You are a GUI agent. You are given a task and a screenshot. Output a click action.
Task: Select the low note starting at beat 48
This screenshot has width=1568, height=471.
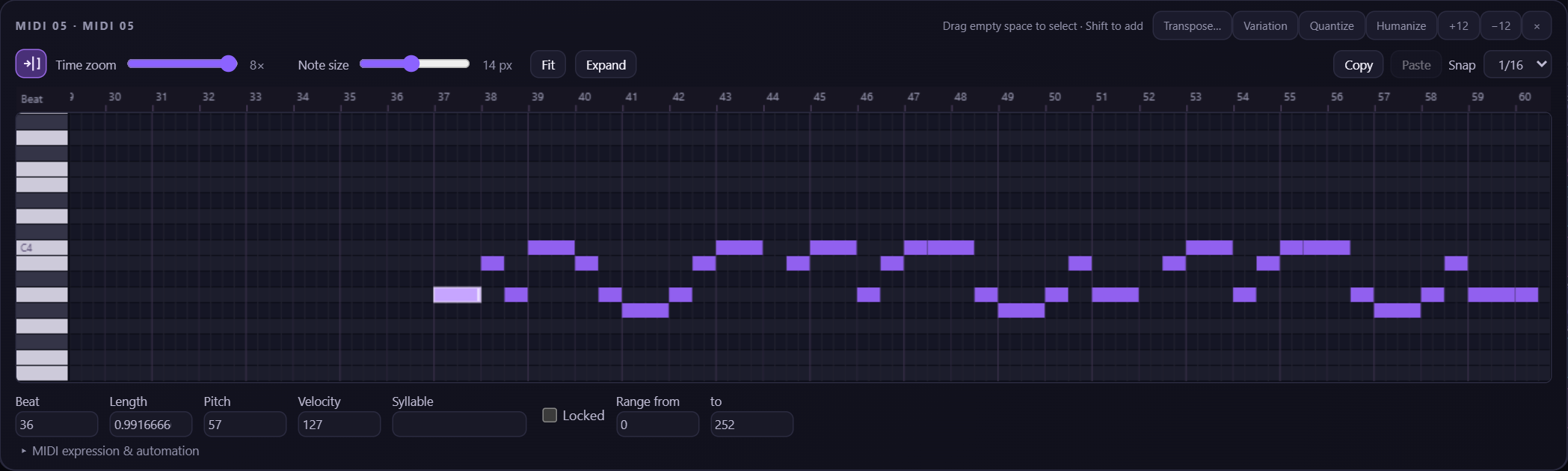1021,310
